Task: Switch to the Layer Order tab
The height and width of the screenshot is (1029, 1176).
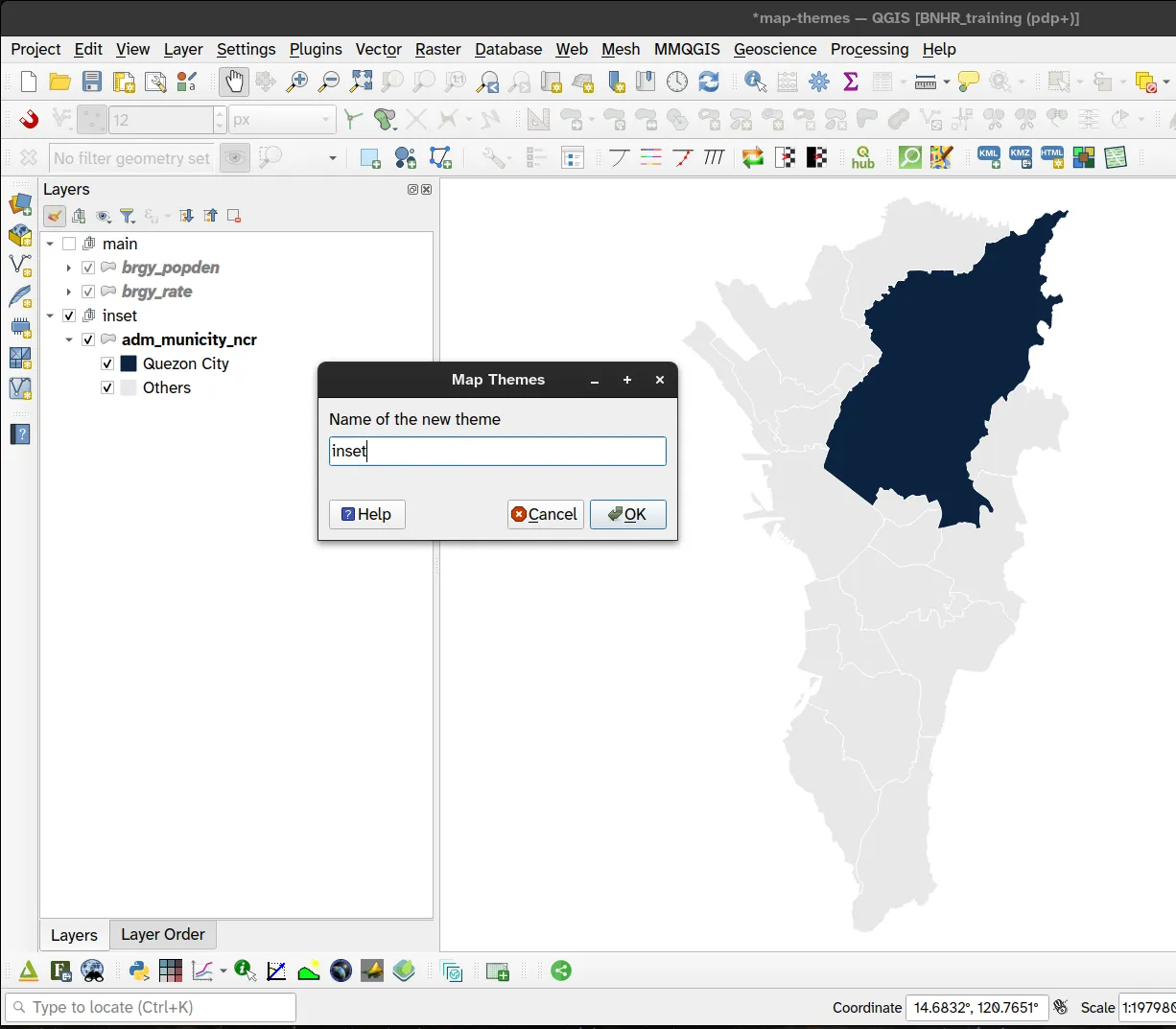Action: 163,934
